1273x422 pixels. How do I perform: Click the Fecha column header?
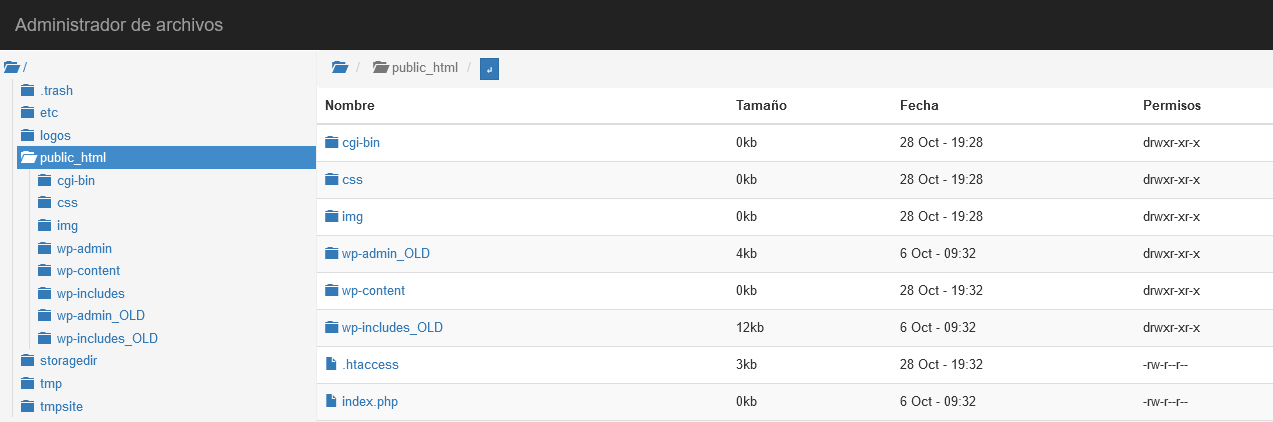(919, 106)
